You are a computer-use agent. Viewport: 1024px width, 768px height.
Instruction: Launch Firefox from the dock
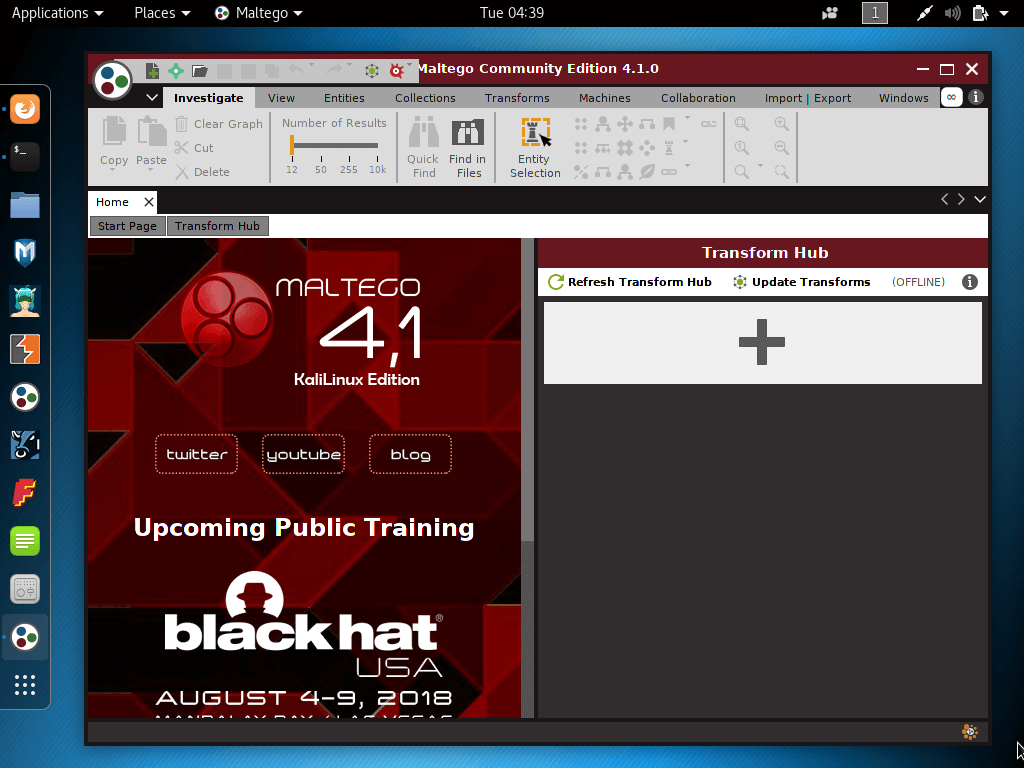(25, 108)
